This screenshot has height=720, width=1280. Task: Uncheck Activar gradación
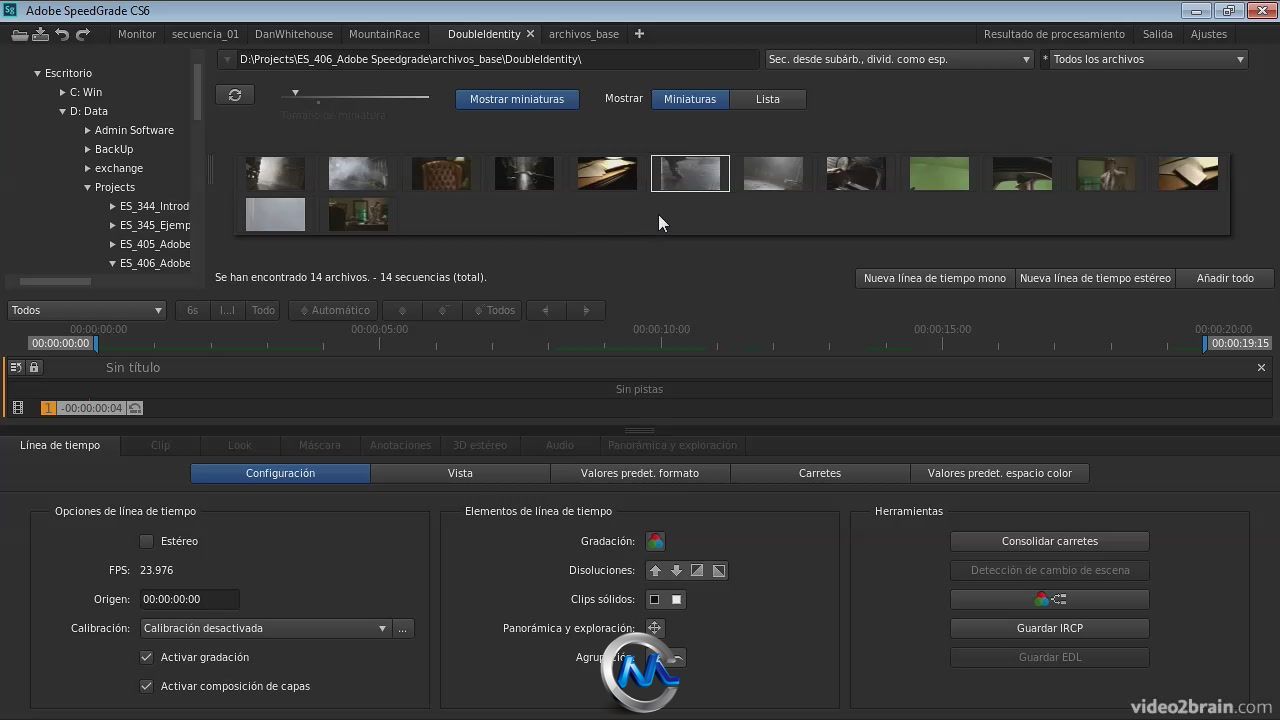pos(147,657)
